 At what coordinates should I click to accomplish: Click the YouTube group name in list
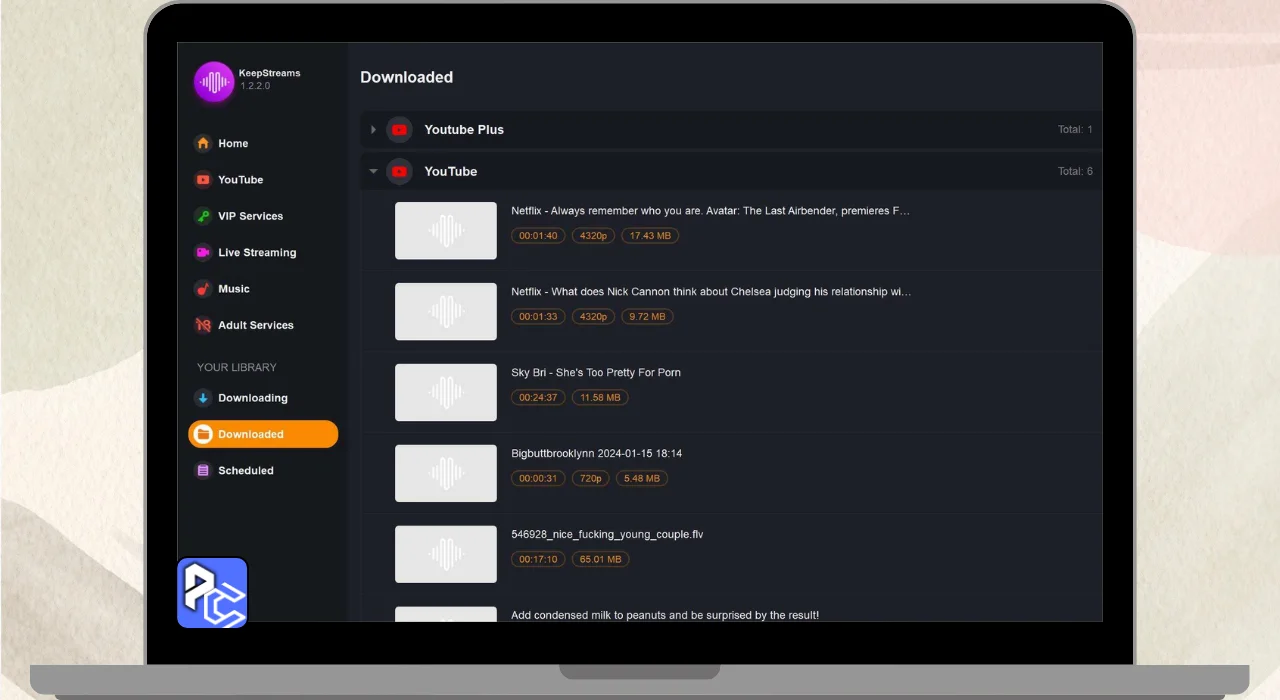[451, 171]
